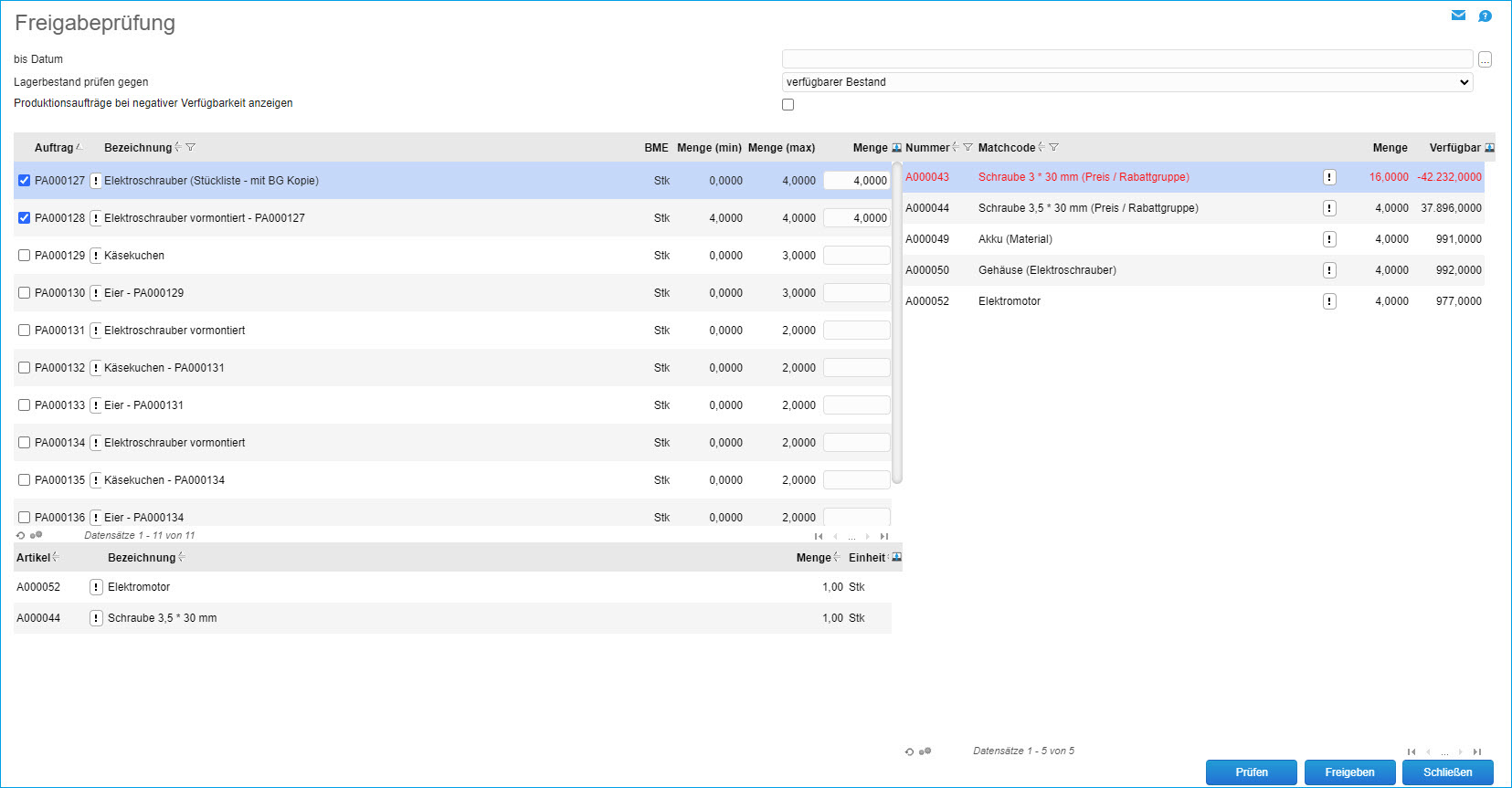1512x788 pixels.
Task: Click info icon for Elektromotor article row
Action: [x=96, y=587]
